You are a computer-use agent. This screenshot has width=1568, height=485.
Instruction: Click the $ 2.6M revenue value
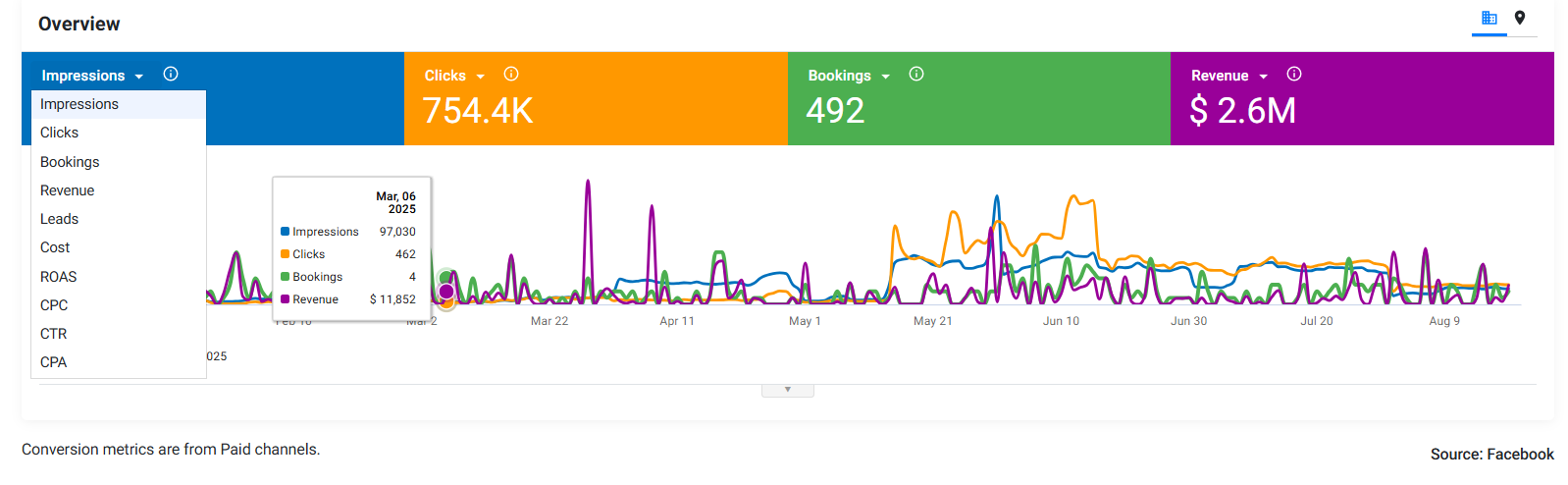pos(1242,111)
